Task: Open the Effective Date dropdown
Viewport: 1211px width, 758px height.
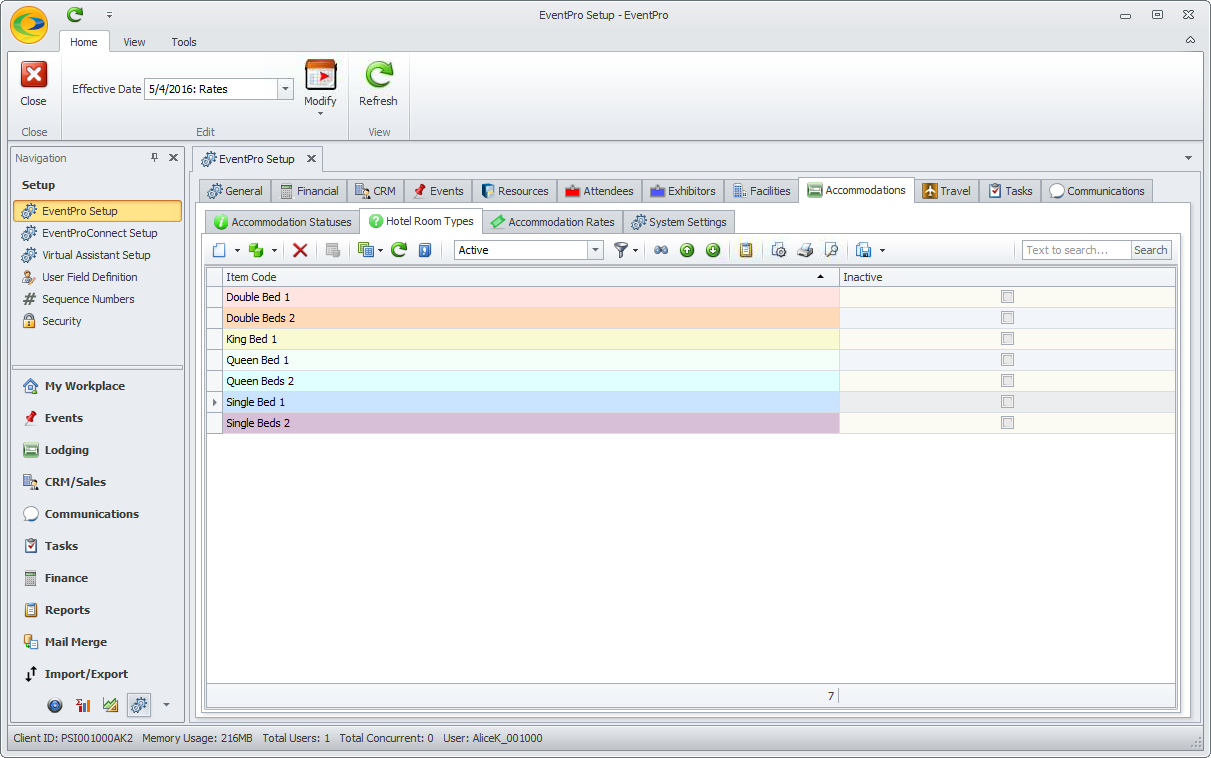Action: (285, 89)
